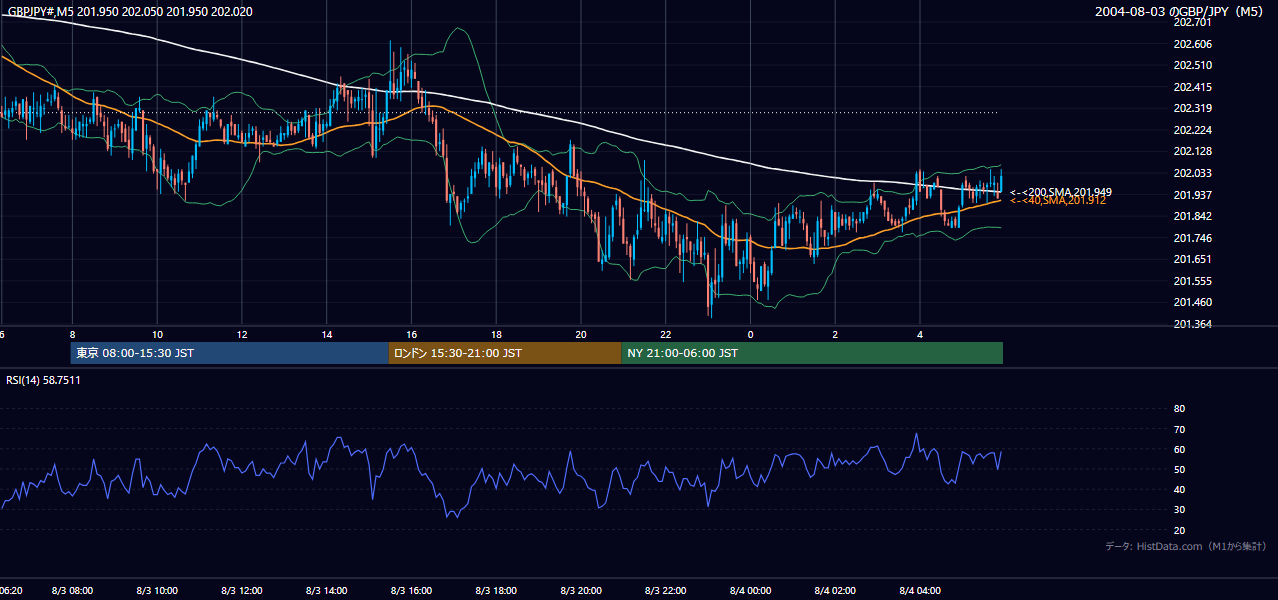
Task: Click price axis value 202.224
Action: 1192,130
